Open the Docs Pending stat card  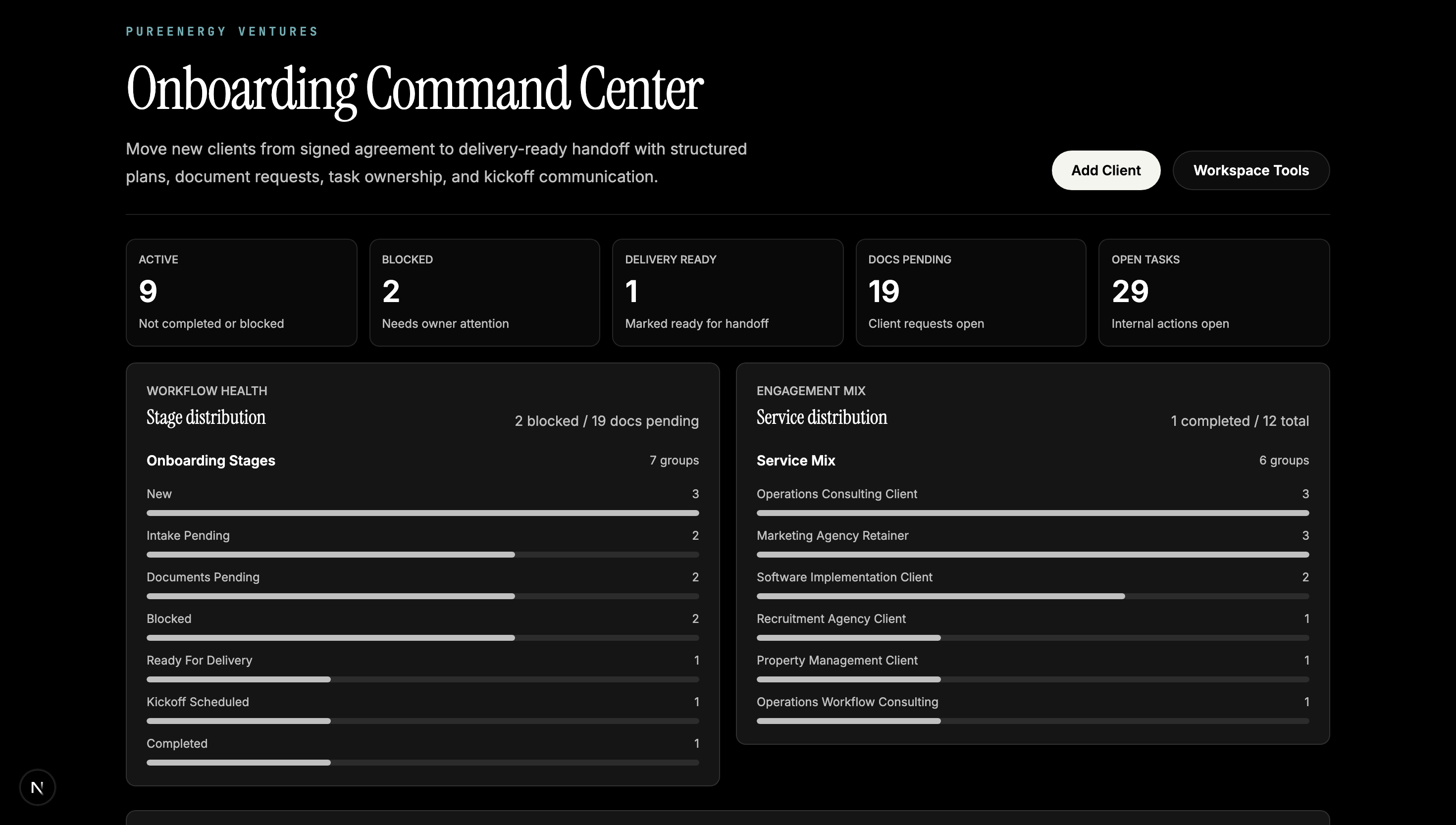tap(971, 292)
